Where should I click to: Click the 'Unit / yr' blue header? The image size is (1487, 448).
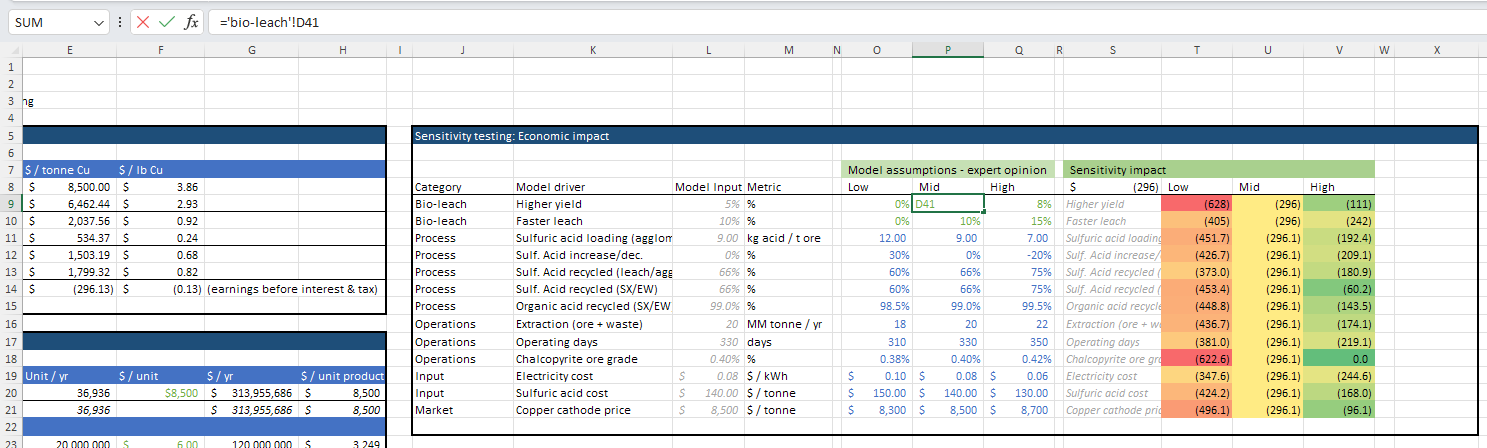(69, 376)
